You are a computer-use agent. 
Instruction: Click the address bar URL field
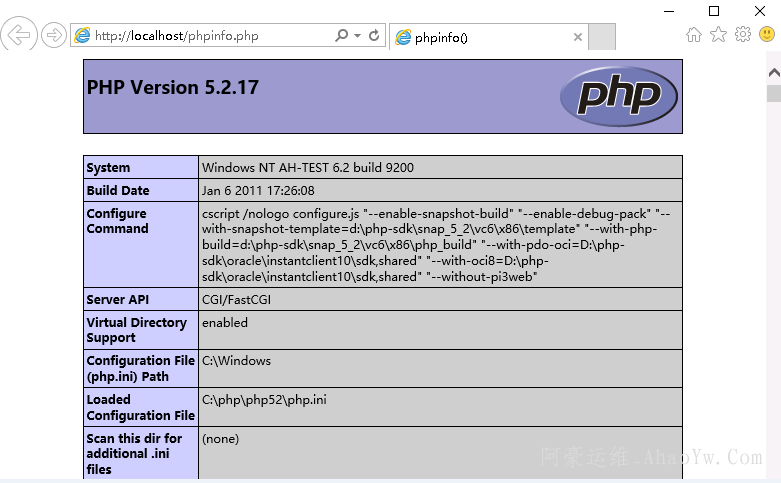[210, 36]
